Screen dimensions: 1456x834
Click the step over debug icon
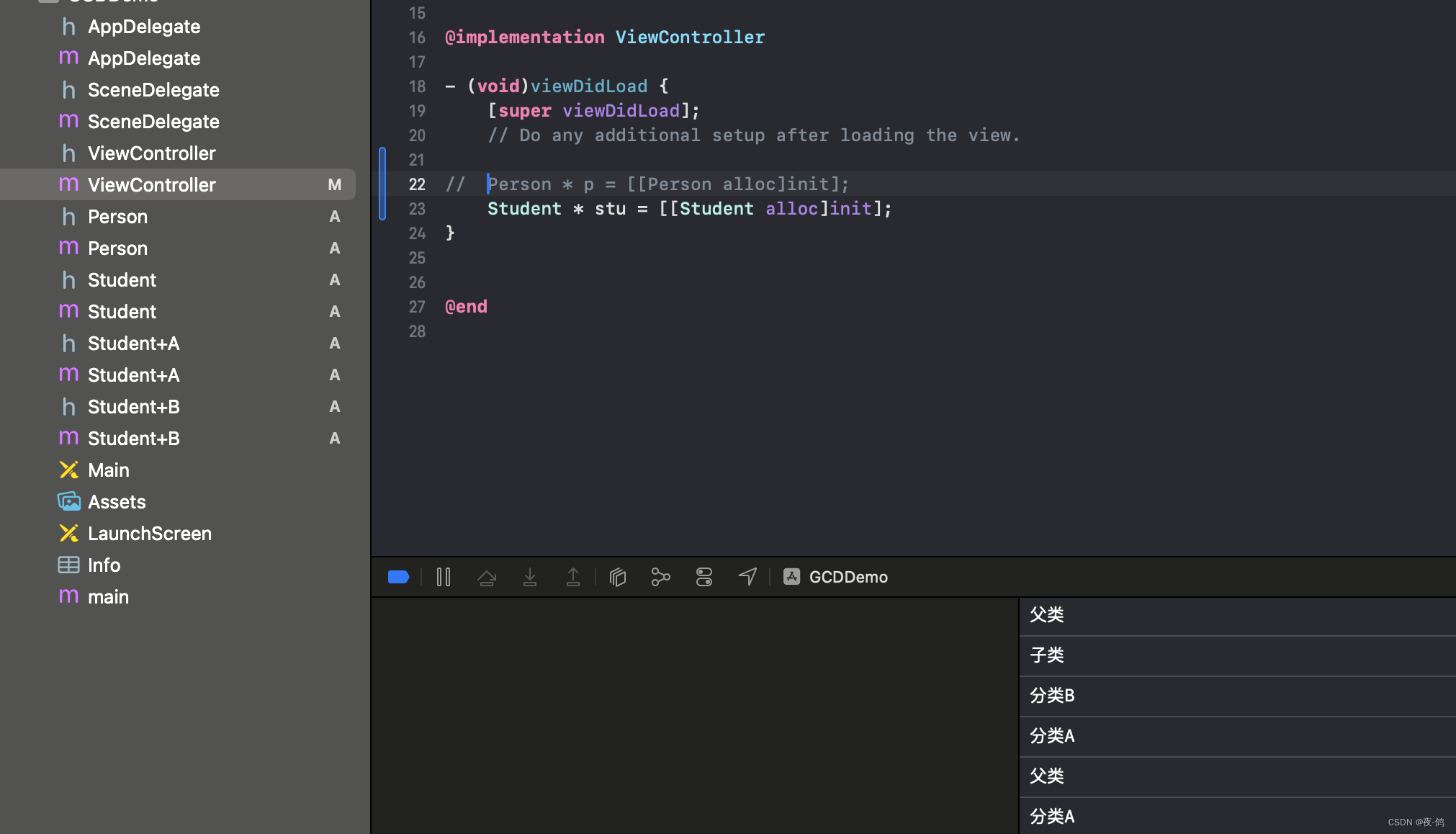tap(485, 576)
